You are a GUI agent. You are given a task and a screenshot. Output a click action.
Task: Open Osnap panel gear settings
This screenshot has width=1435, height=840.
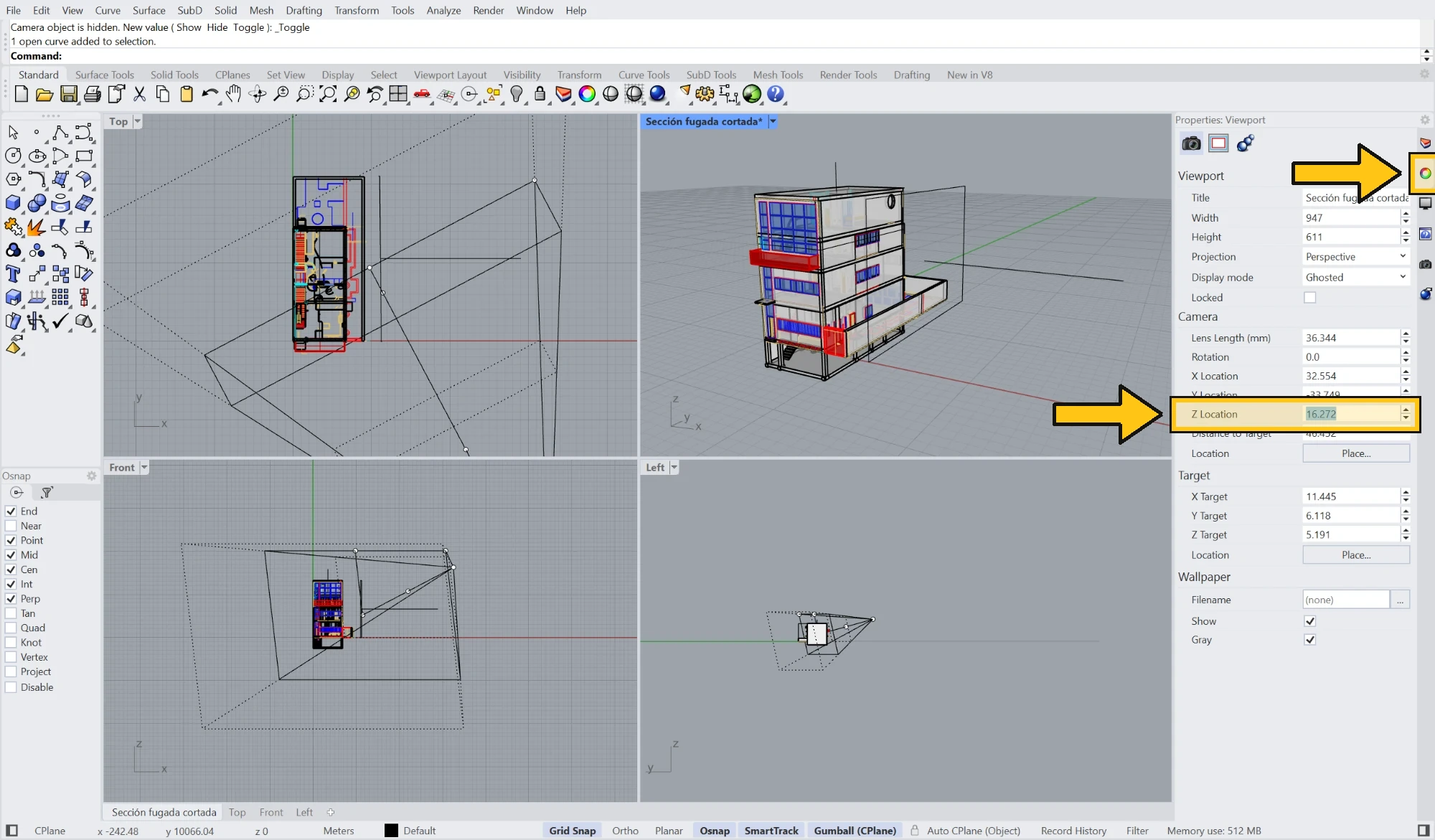tap(91, 476)
